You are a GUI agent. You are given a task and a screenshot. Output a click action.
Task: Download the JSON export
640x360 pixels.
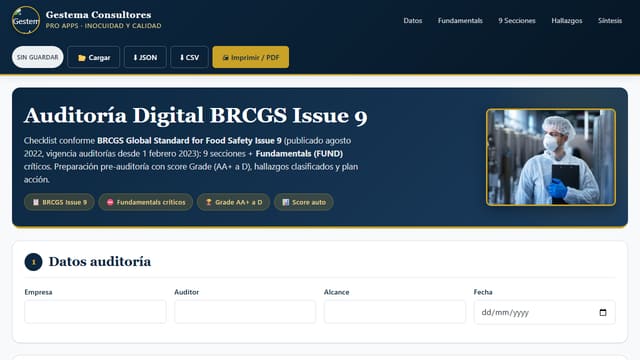(x=145, y=57)
